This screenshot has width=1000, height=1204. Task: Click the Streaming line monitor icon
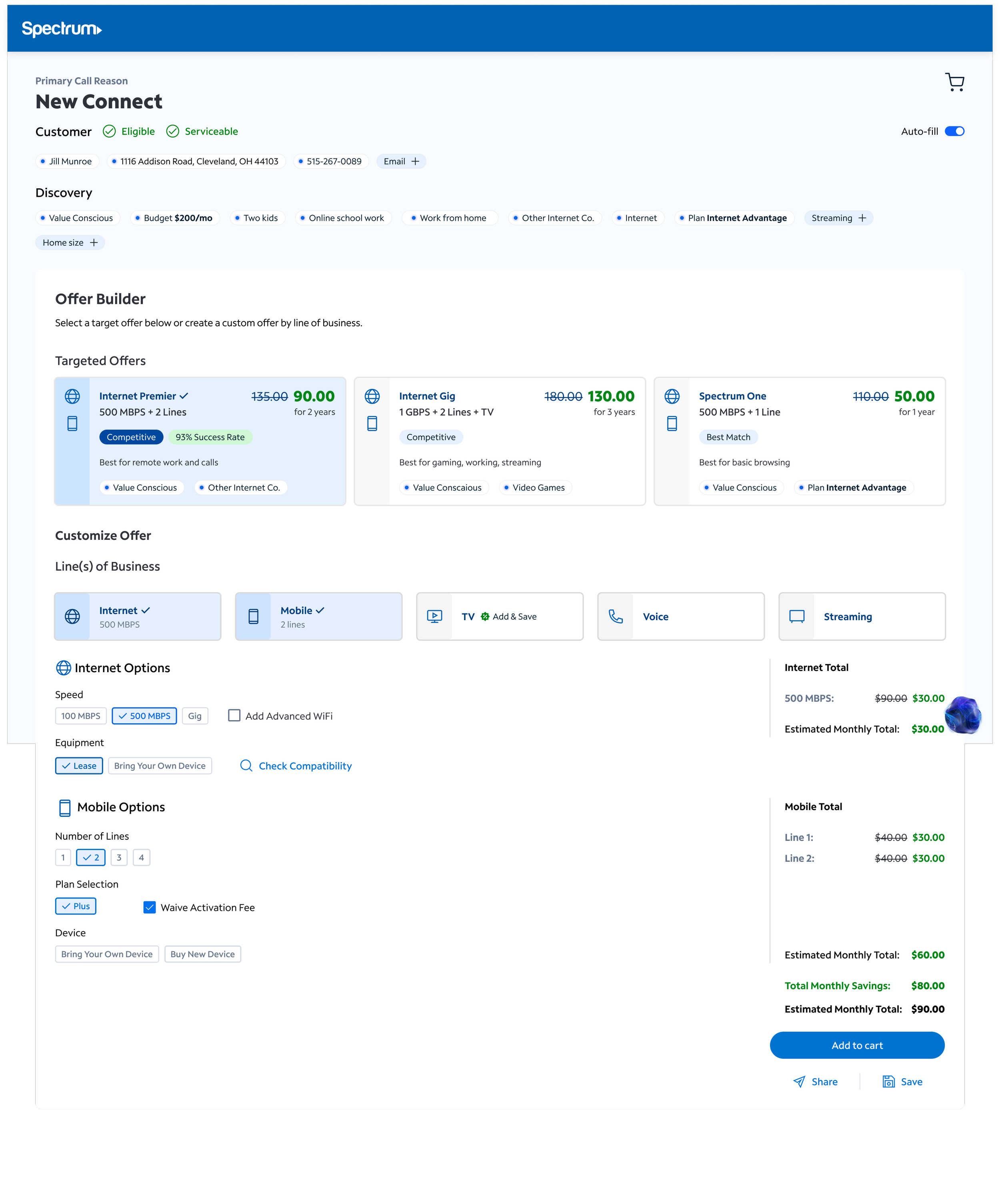pos(797,617)
